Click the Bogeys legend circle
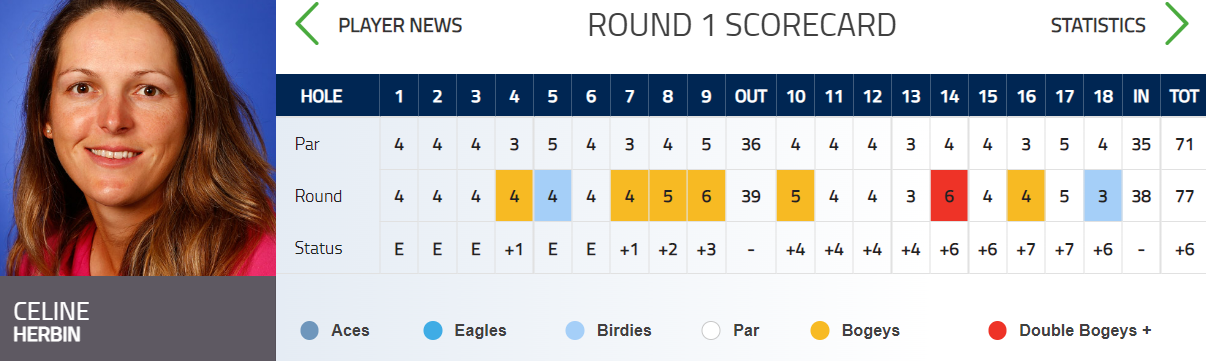The height and width of the screenshot is (361, 1206). tap(822, 330)
